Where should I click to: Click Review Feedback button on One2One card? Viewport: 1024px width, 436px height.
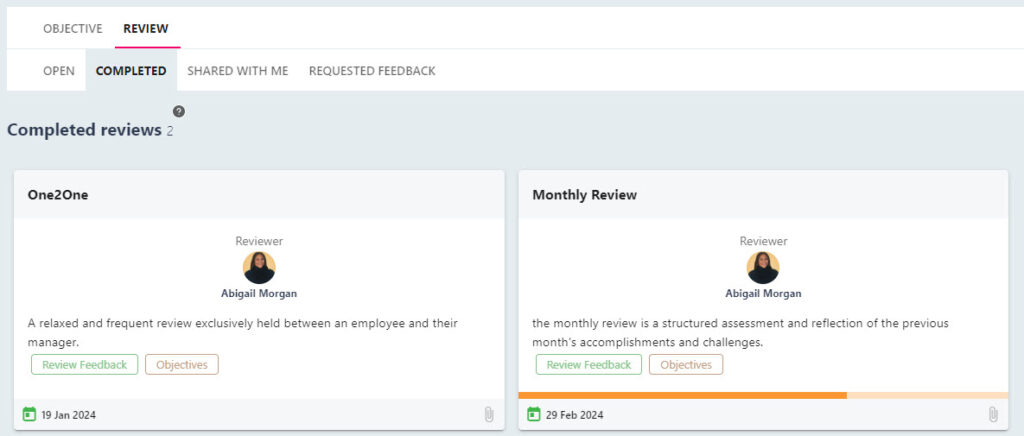point(84,365)
